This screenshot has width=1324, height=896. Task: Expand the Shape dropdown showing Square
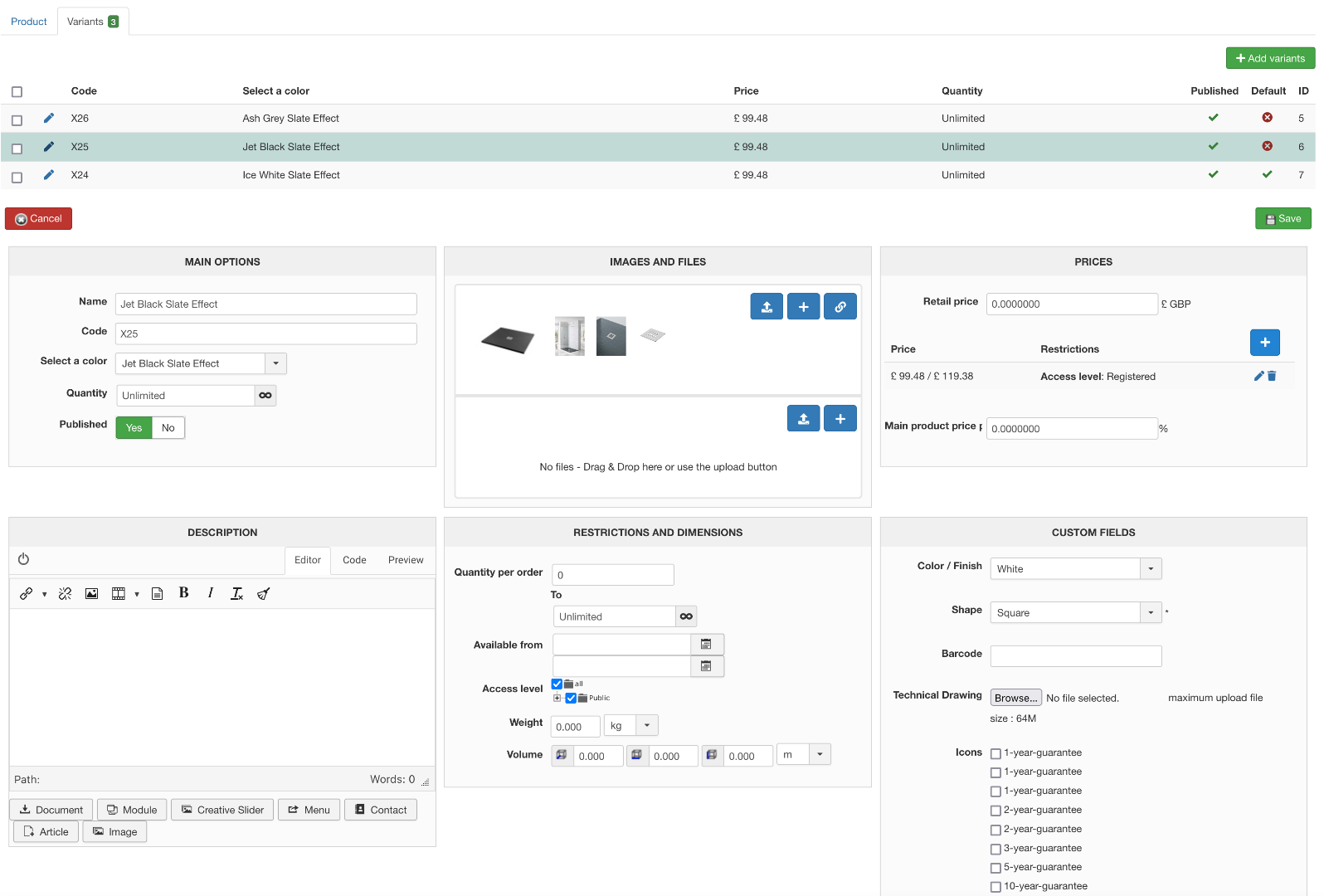(x=1150, y=613)
